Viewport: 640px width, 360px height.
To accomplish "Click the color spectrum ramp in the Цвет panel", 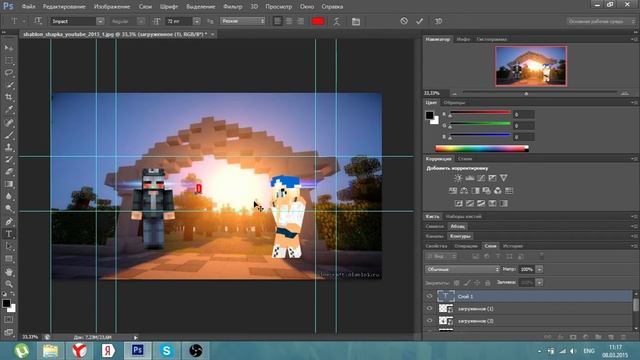I will click(x=482, y=149).
